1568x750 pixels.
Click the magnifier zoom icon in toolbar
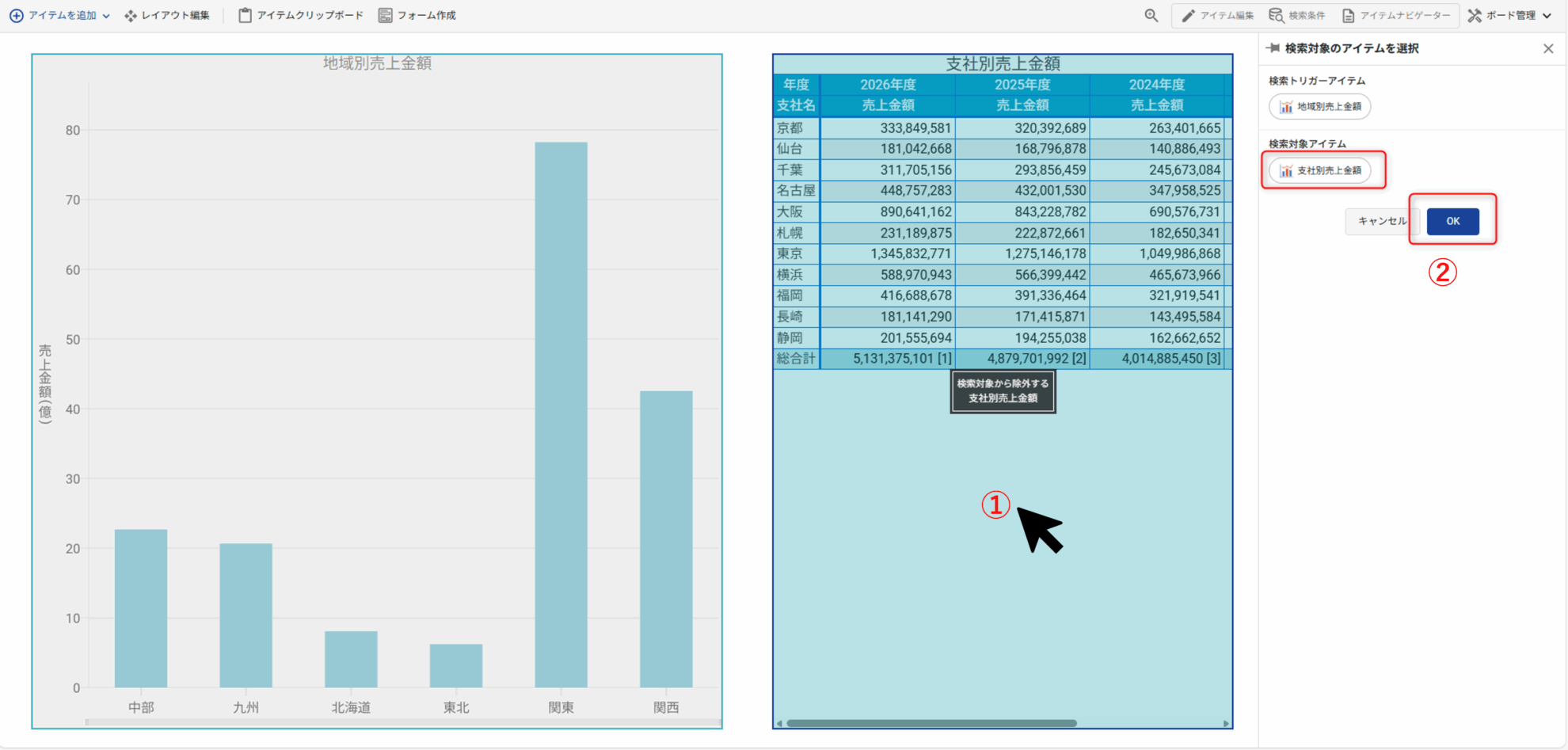tap(1151, 15)
